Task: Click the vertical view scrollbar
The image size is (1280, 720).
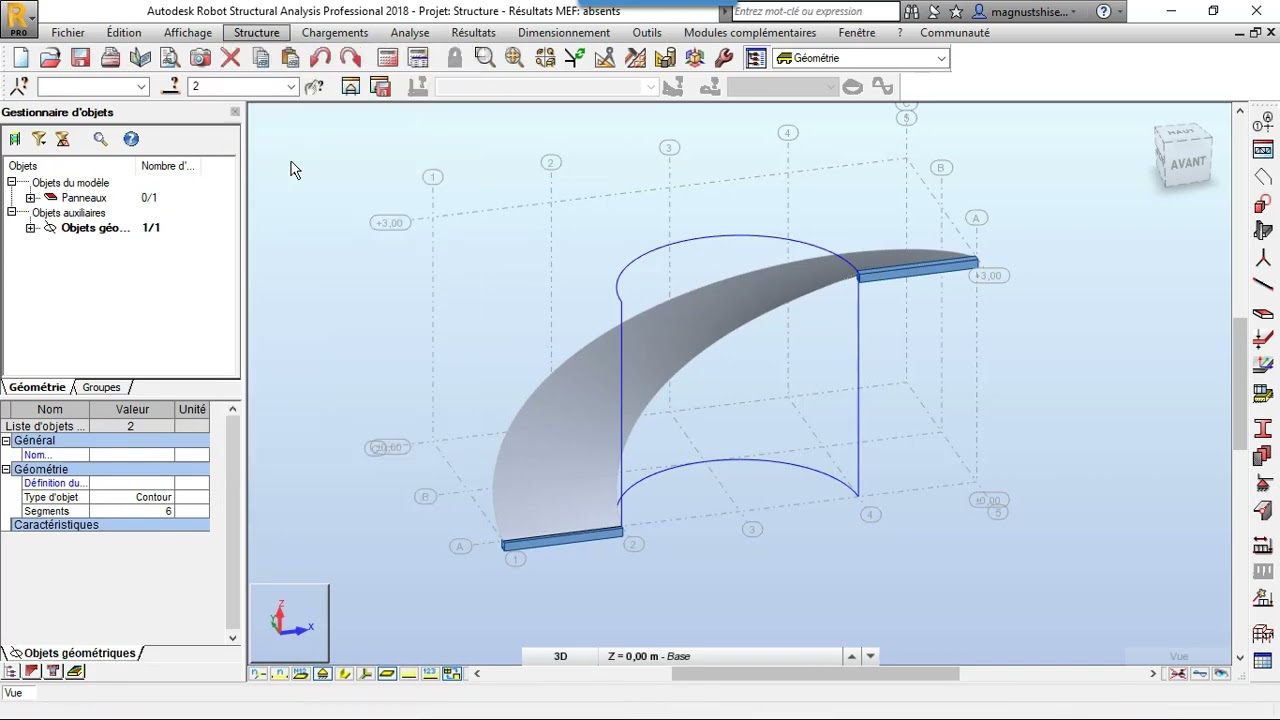Action: pyautogui.click(x=1240, y=384)
